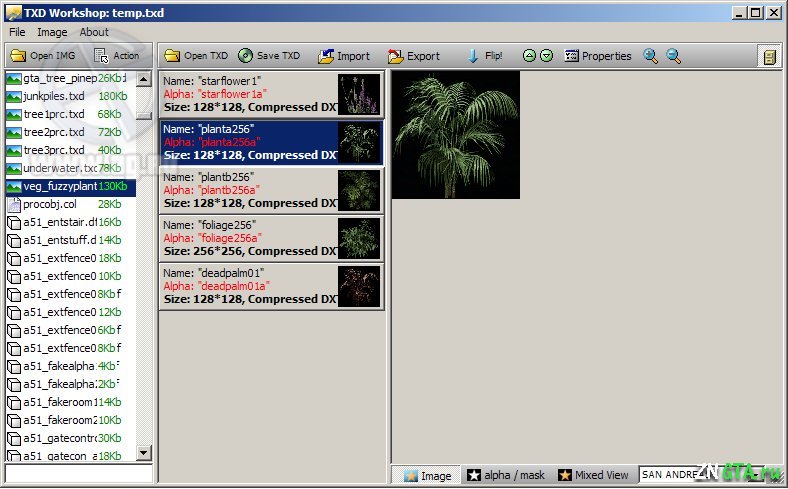Select a51_fakeroom 210Kb entry
788x489 pixels.
[71, 420]
